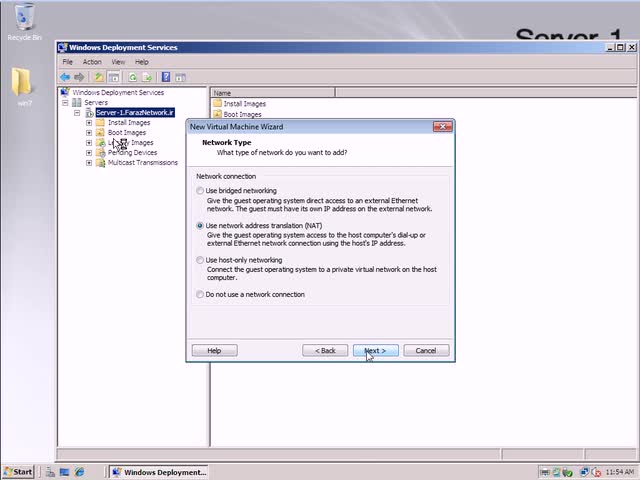Click the Up One Level folder toolbar icon
Viewport: 640px width, 480px height.
[x=98, y=77]
